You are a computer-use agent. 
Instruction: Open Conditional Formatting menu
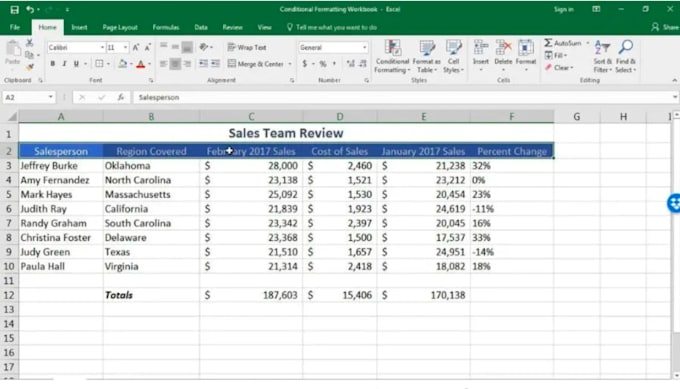pos(392,56)
